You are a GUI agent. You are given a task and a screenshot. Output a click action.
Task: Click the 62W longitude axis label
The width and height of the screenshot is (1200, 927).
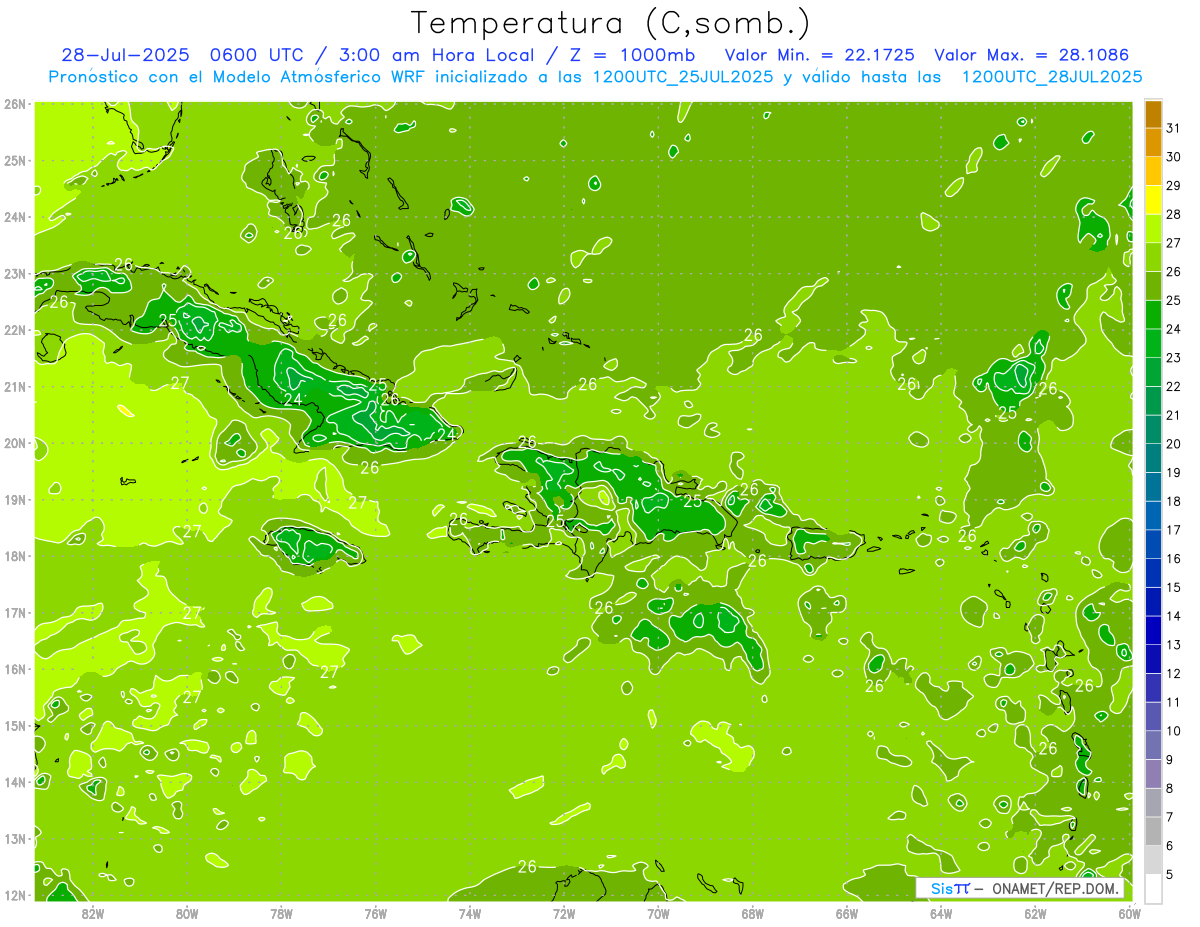pyautogui.click(x=1036, y=913)
